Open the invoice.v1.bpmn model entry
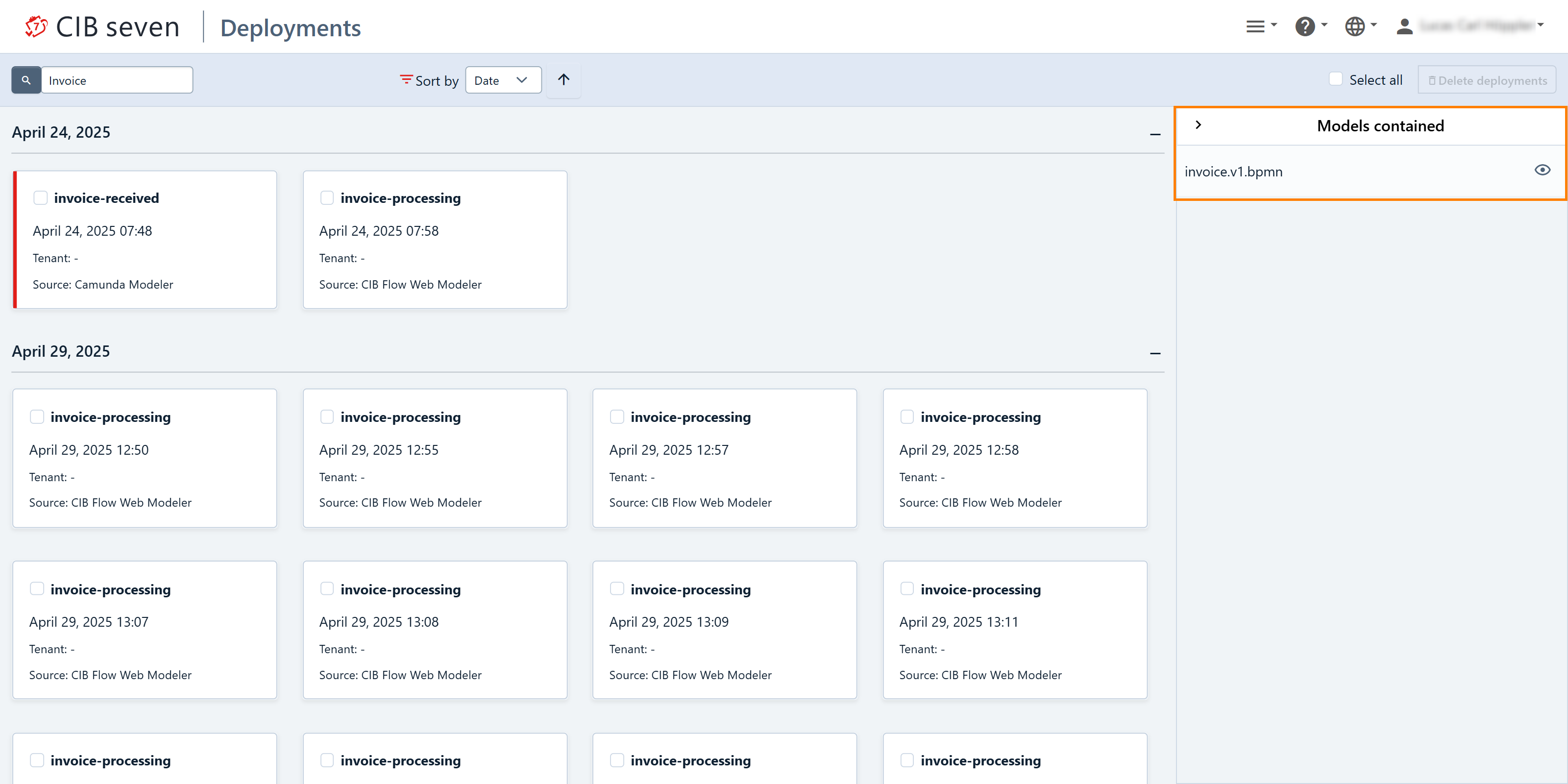 coord(1233,171)
